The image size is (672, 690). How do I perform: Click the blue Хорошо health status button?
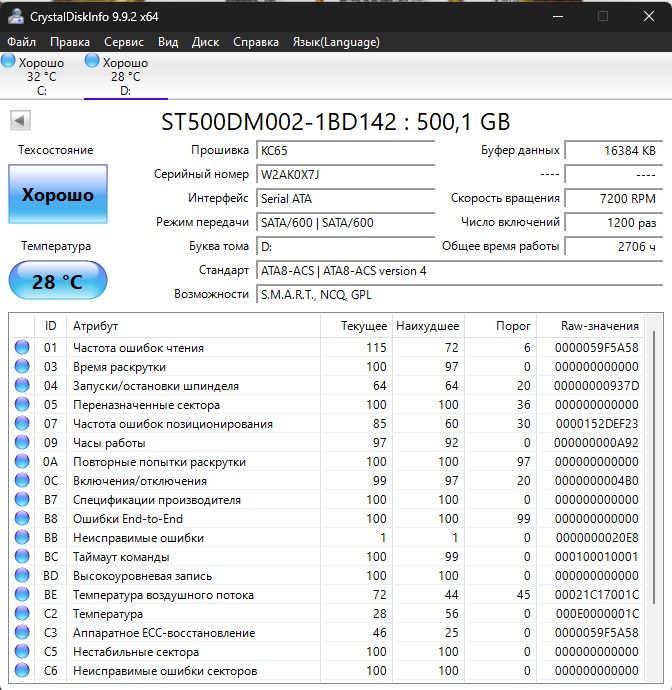[58, 194]
